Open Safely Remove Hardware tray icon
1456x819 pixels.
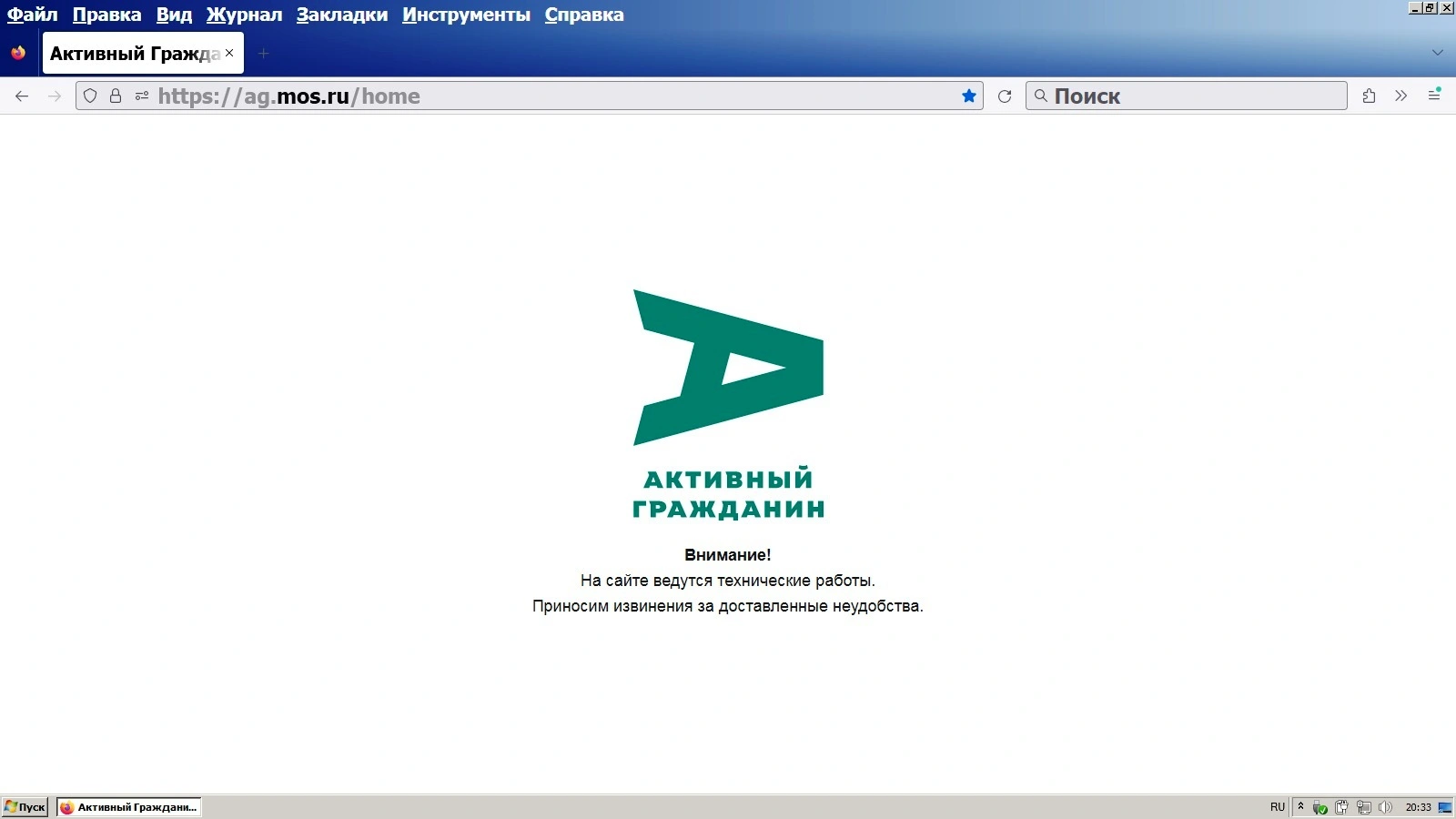[1319, 807]
